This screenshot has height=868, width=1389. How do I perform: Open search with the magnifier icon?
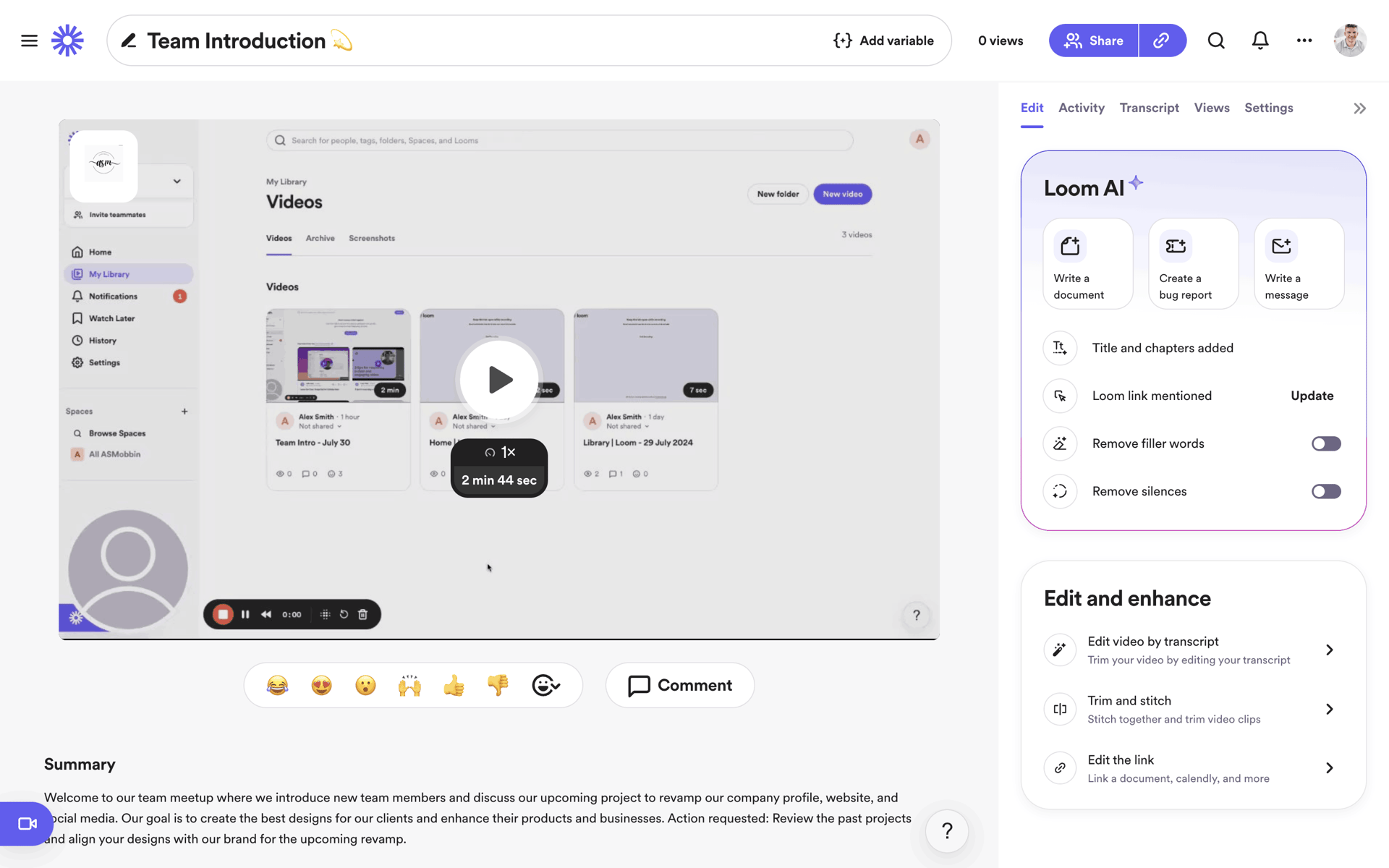click(x=1216, y=41)
